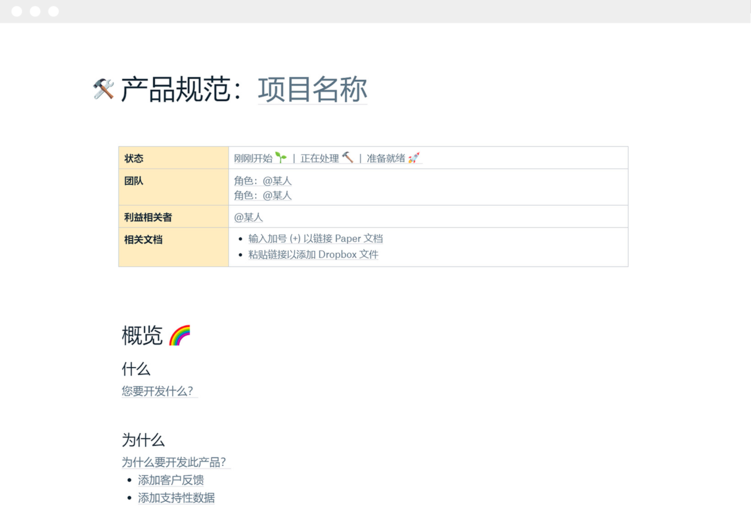Click the rocket emoji after 准备就绪
Image resolution: width=751 pixels, height=526 pixels.
414,158
